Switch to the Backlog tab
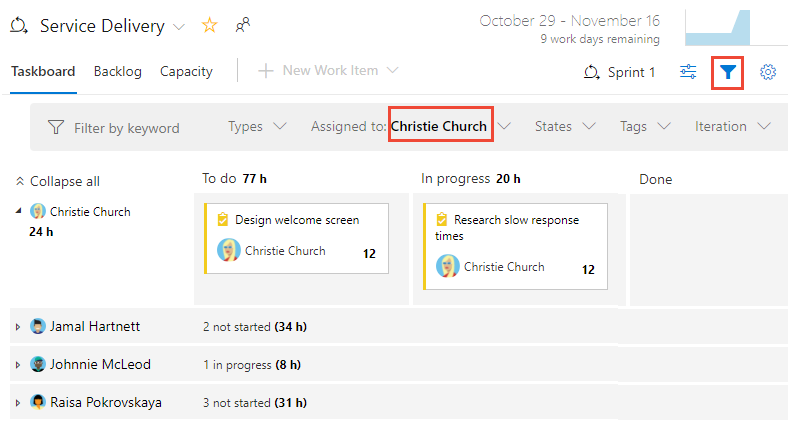Screen dimensions: 788x426 (x=117, y=71)
